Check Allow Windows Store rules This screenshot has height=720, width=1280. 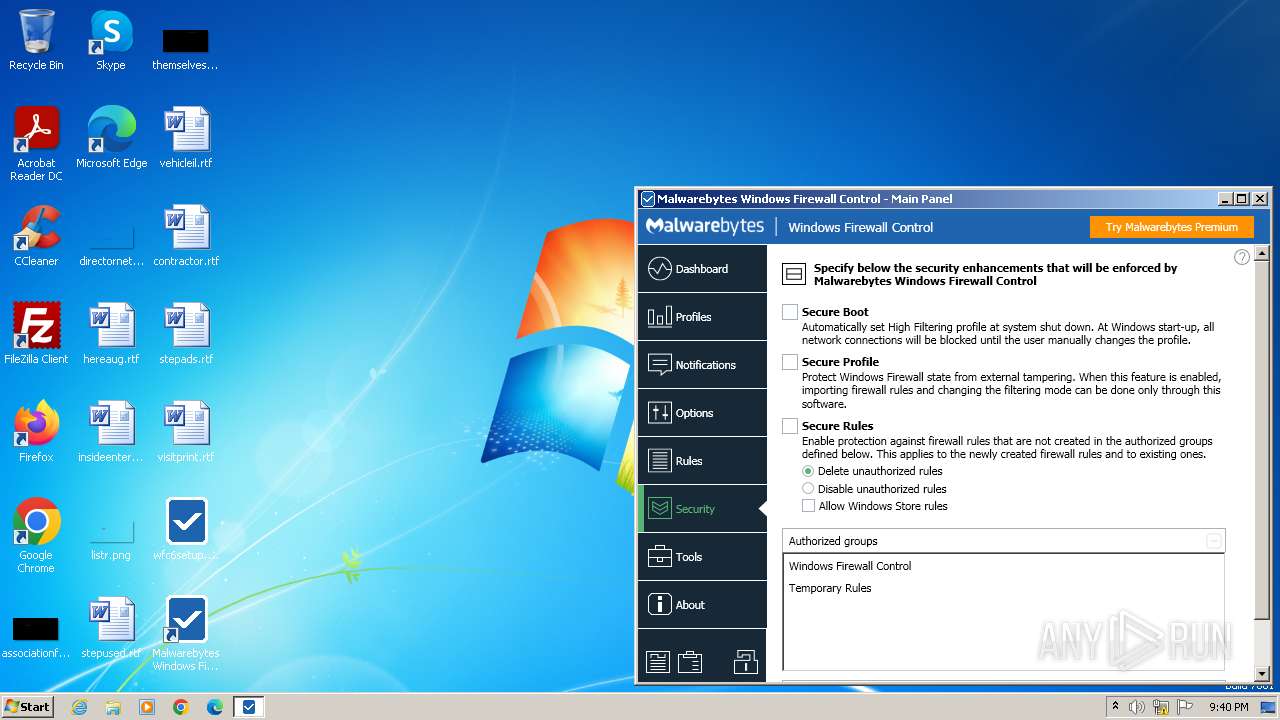pyautogui.click(x=808, y=506)
